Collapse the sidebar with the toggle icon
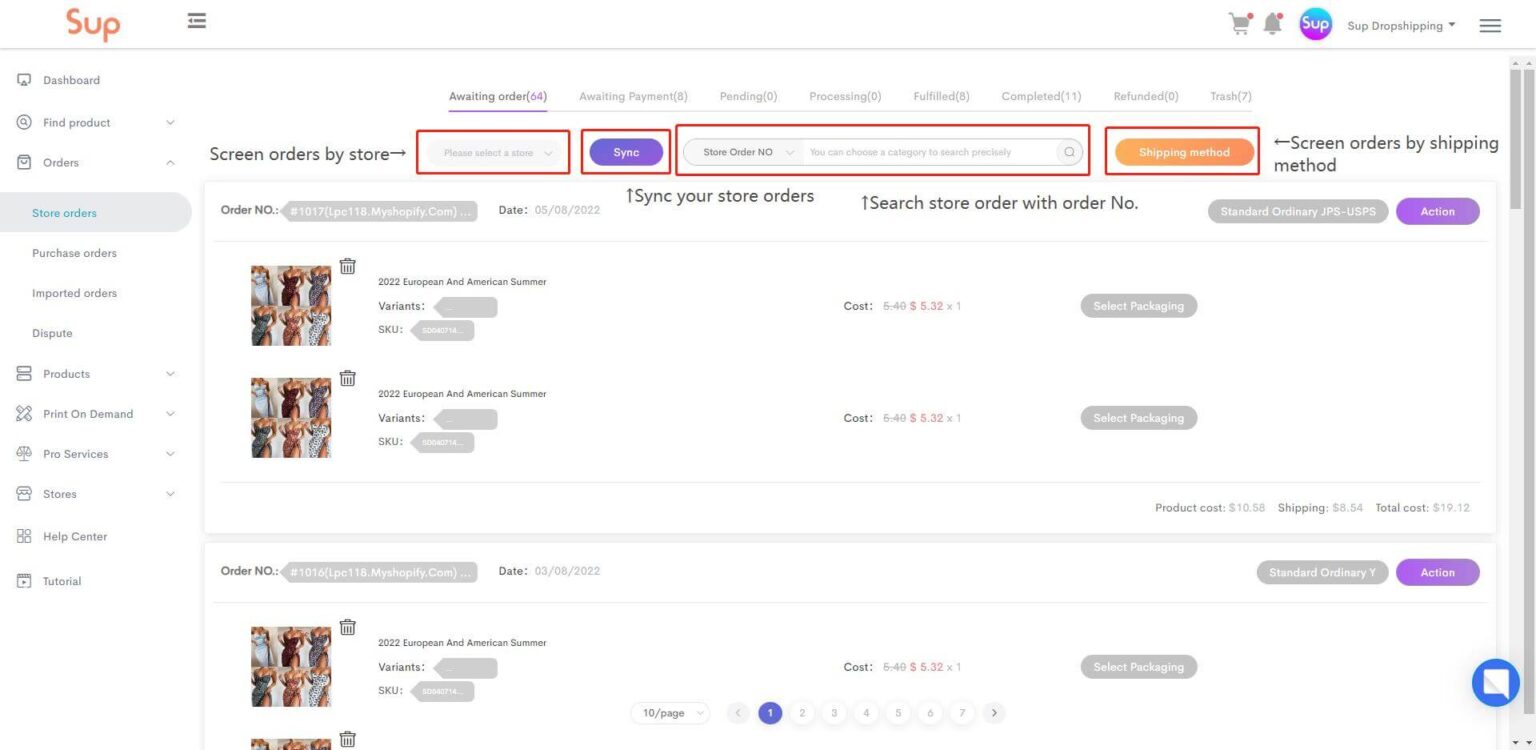 tap(196, 20)
